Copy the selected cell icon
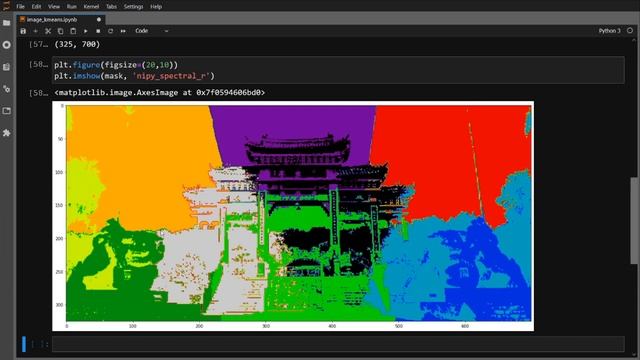 pos(60,31)
